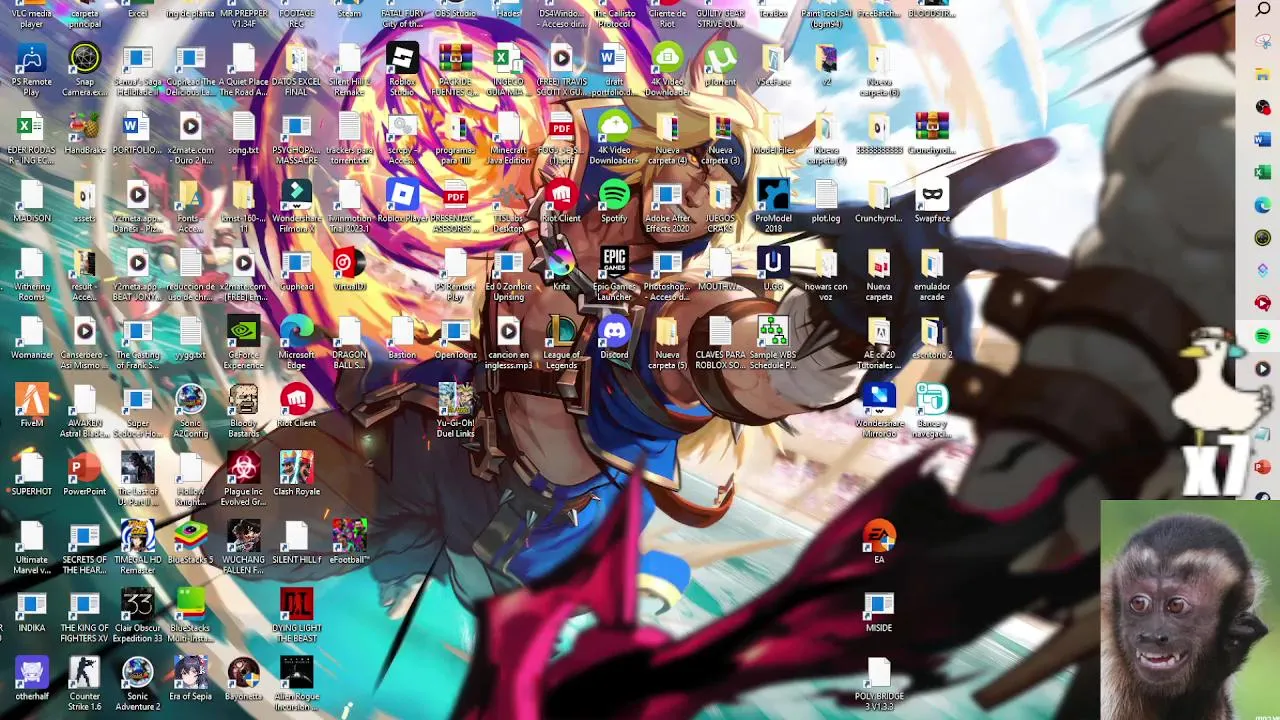The image size is (1280, 720).
Task: Open Excel from the taskbar
Action: pyautogui.click(x=1263, y=172)
